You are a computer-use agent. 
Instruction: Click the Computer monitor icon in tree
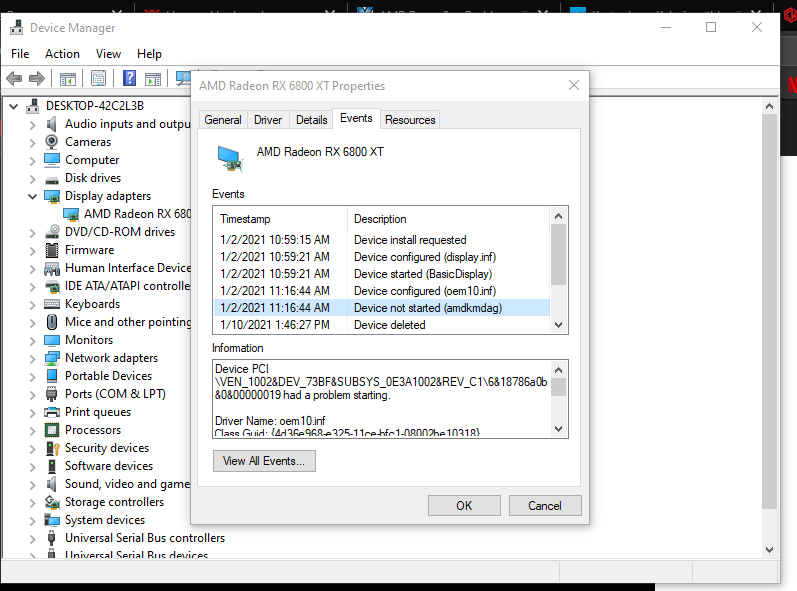(x=52, y=160)
